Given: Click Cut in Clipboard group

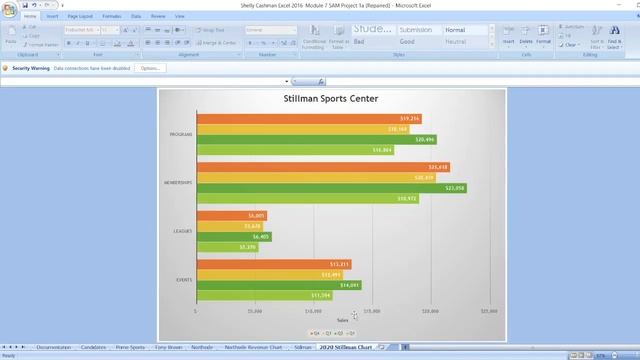Looking at the screenshot, I should 29,27.
